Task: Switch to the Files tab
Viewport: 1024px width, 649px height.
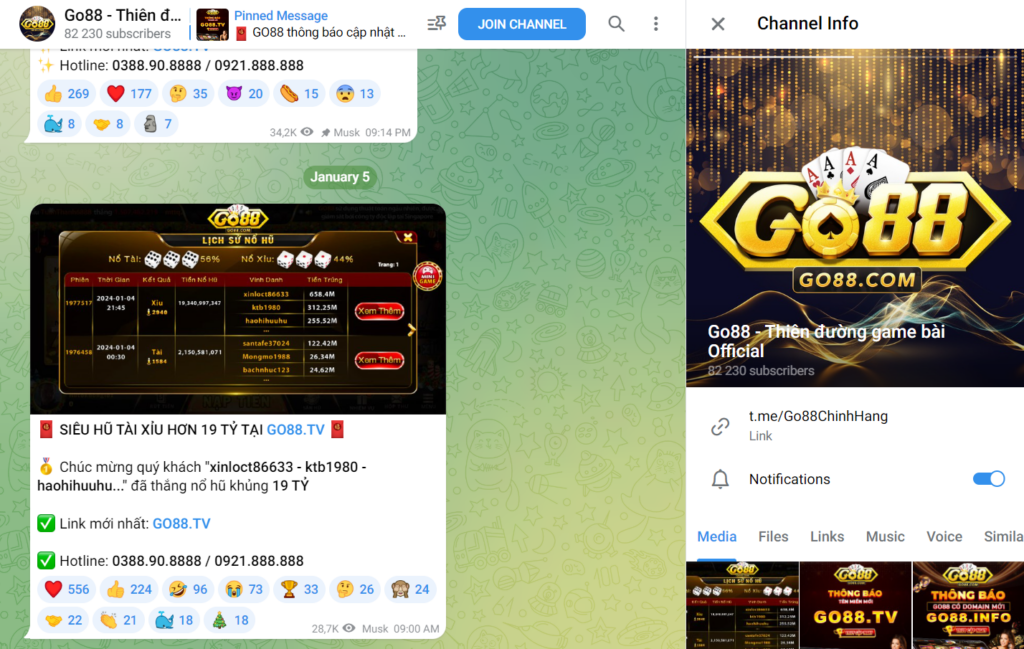Action: coord(773,536)
